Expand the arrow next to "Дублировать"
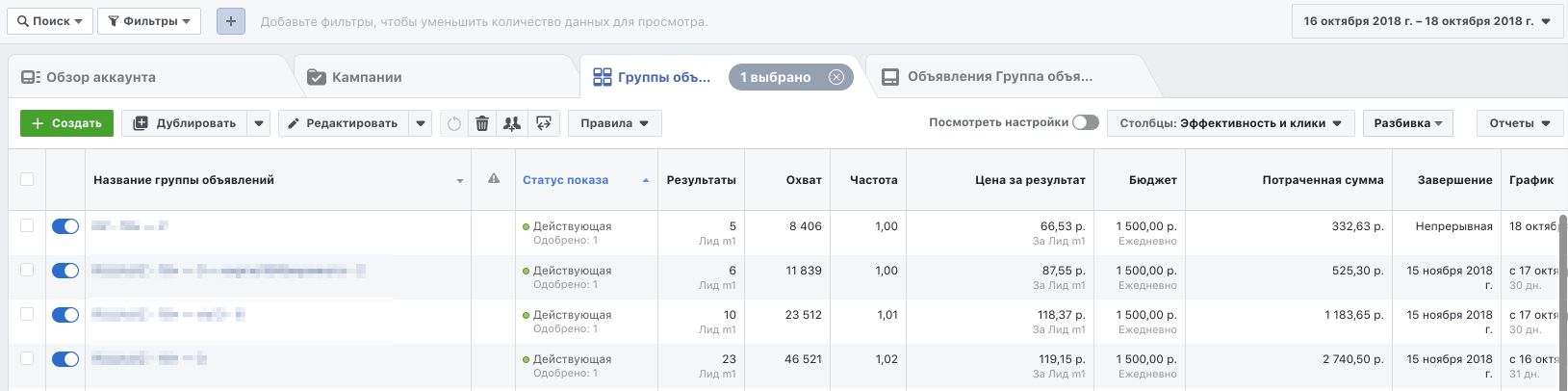 (x=258, y=123)
